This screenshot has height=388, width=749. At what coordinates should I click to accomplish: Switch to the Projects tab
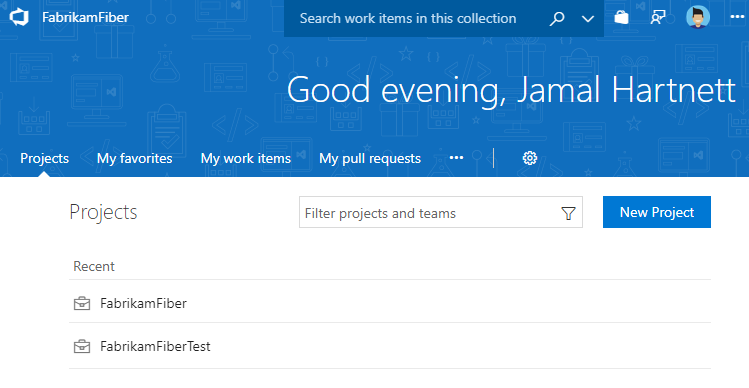(44, 158)
